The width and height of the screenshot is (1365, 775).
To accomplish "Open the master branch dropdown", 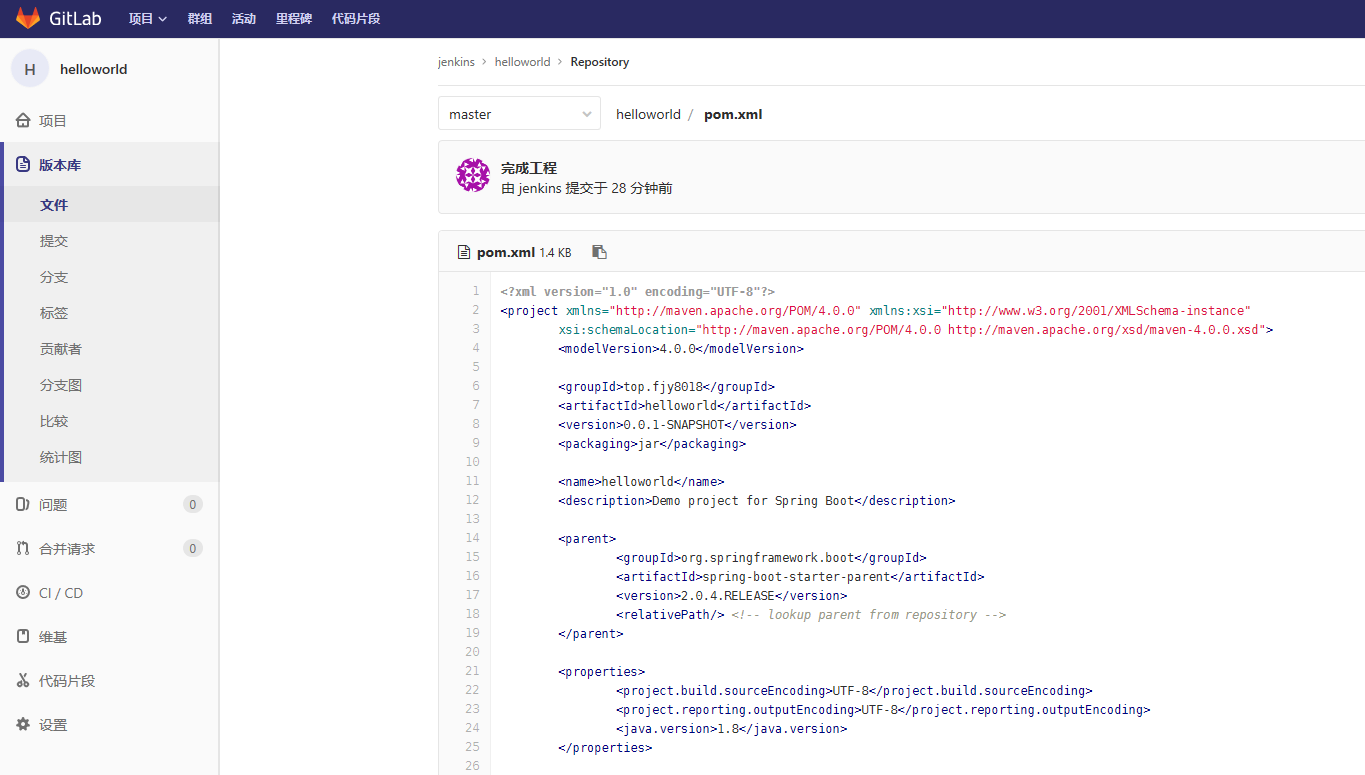I will coord(519,114).
